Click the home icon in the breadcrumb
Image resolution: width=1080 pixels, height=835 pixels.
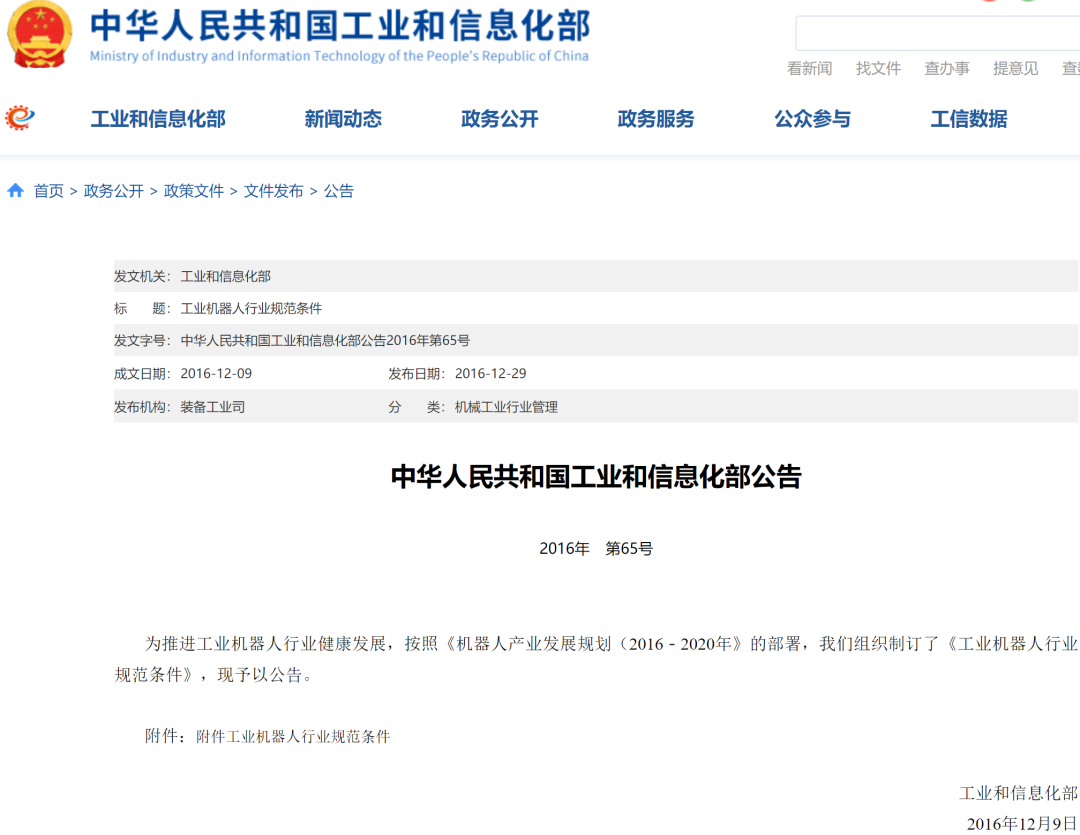point(16,191)
